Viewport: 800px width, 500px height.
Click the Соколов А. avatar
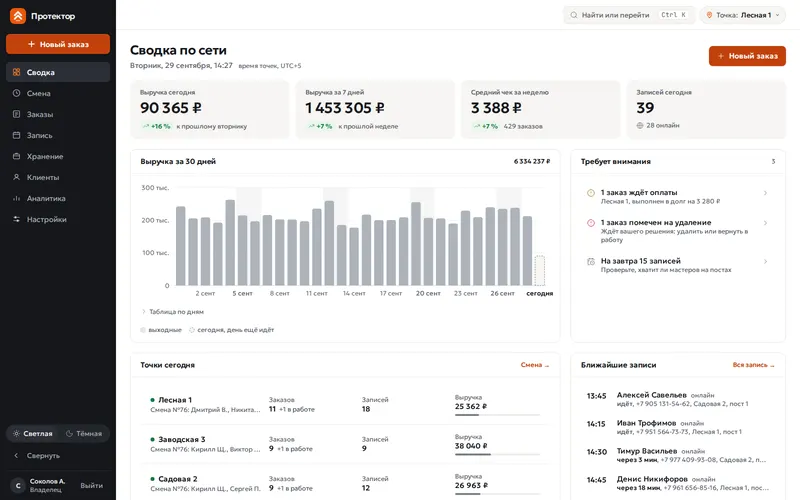pos(18,485)
